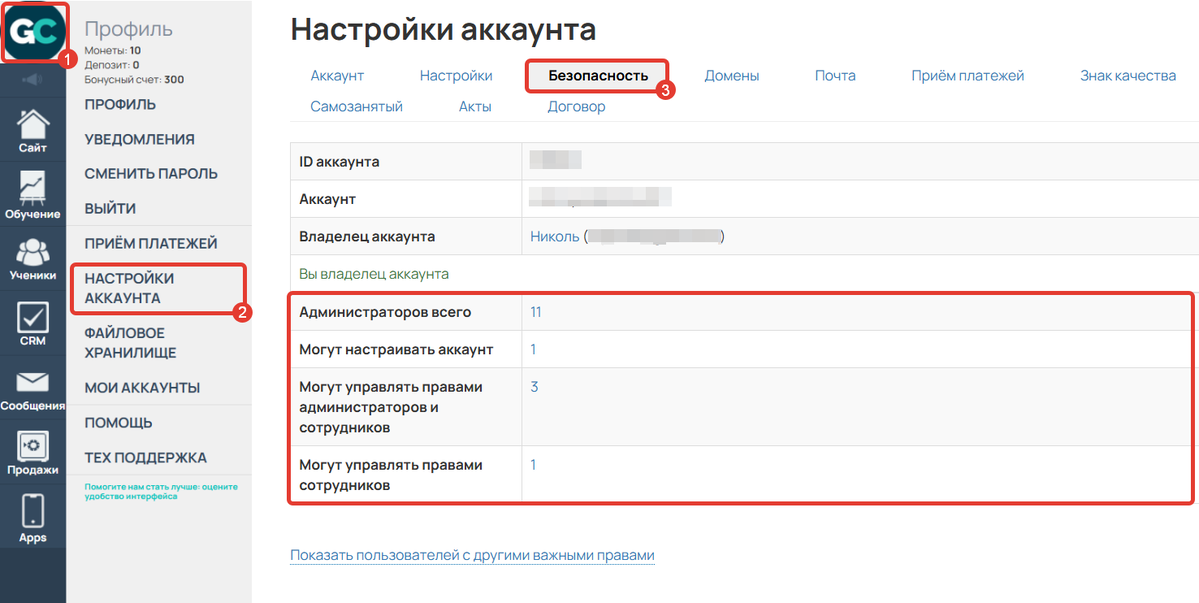
Task: Show users with other important rights
Action: 472,555
